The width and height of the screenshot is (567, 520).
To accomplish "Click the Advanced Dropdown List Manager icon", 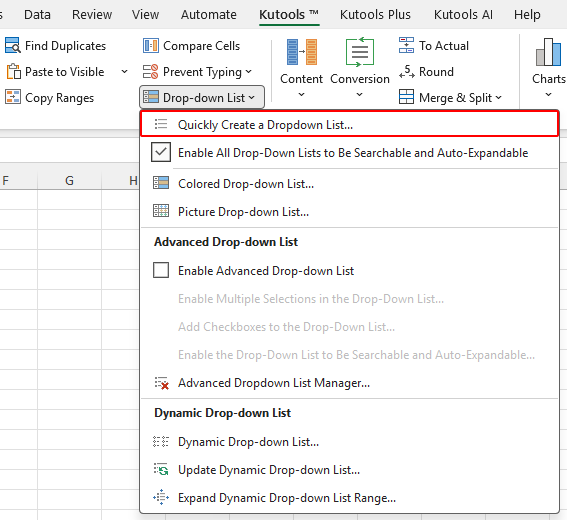I will (x=161, y=383).
